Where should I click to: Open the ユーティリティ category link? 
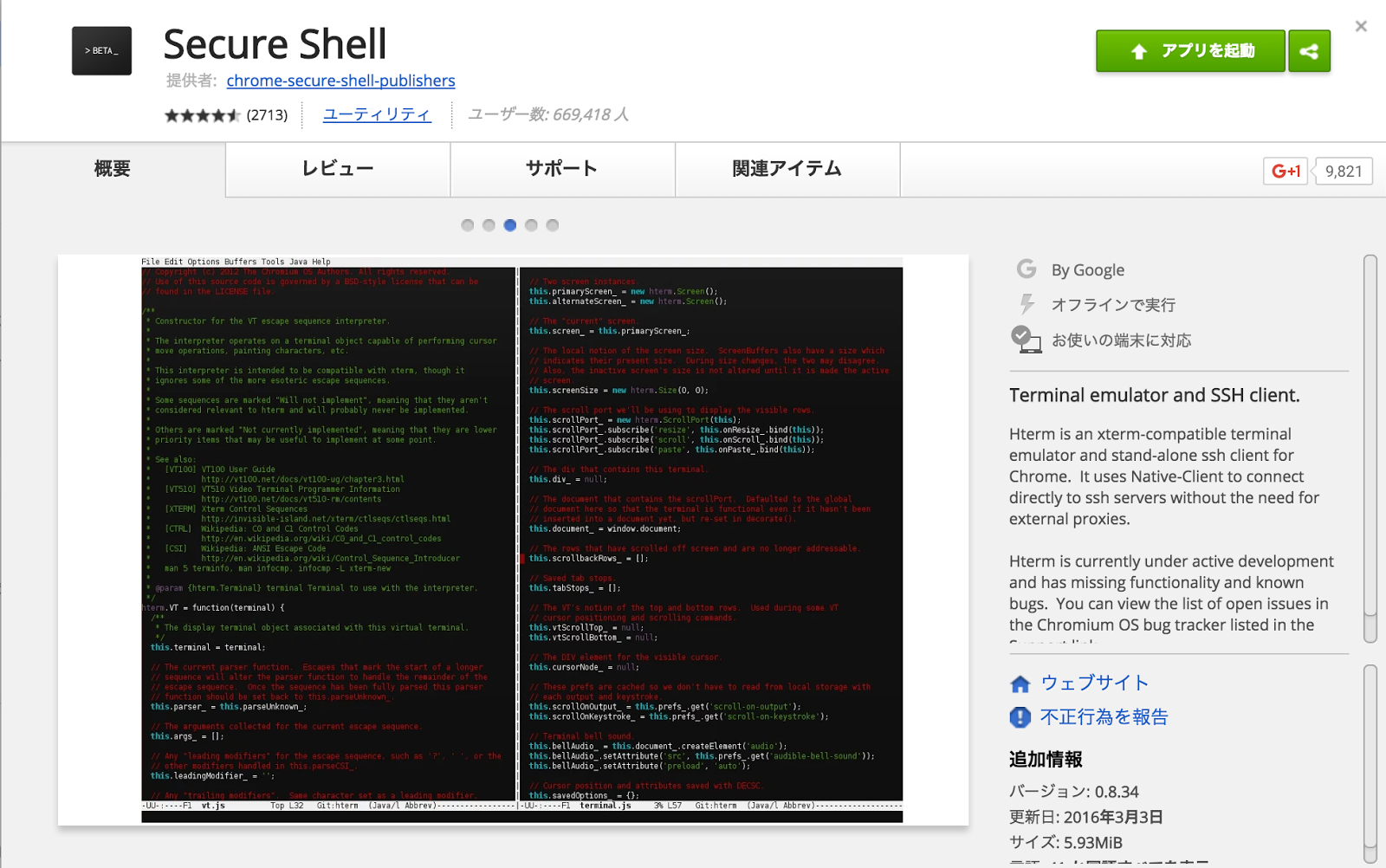click(377, 114)
